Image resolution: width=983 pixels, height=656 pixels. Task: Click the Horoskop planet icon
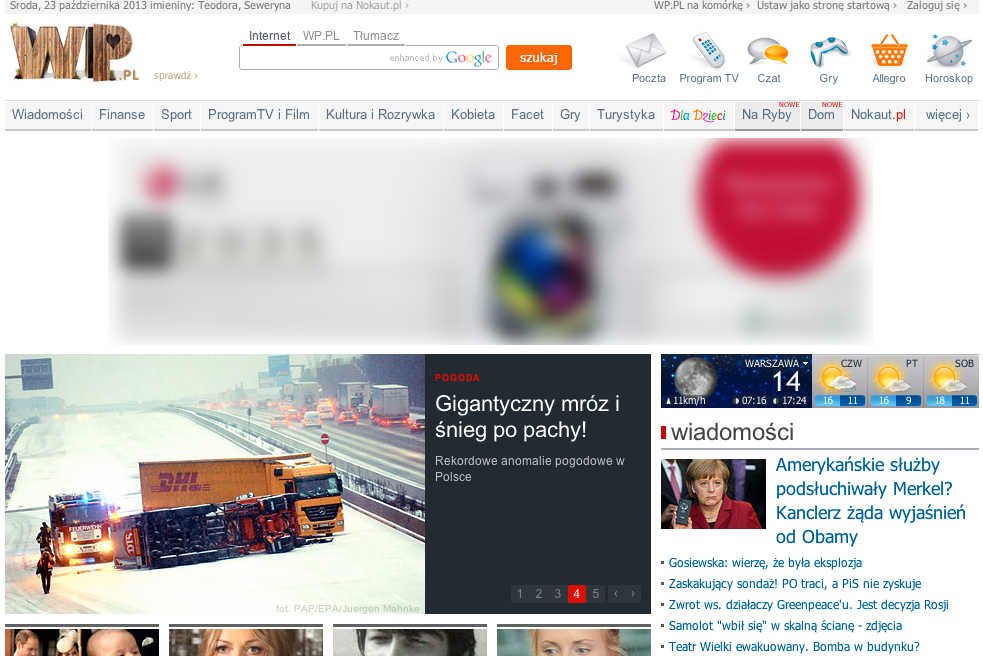coord(948,50)
